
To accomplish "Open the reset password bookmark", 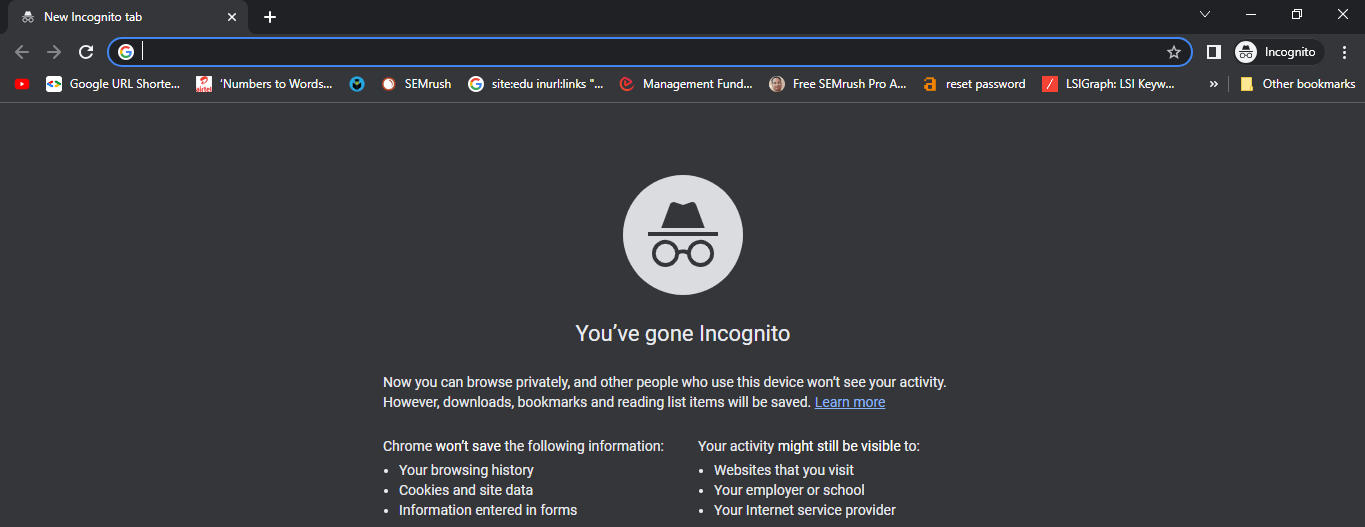I will [975, 84].
